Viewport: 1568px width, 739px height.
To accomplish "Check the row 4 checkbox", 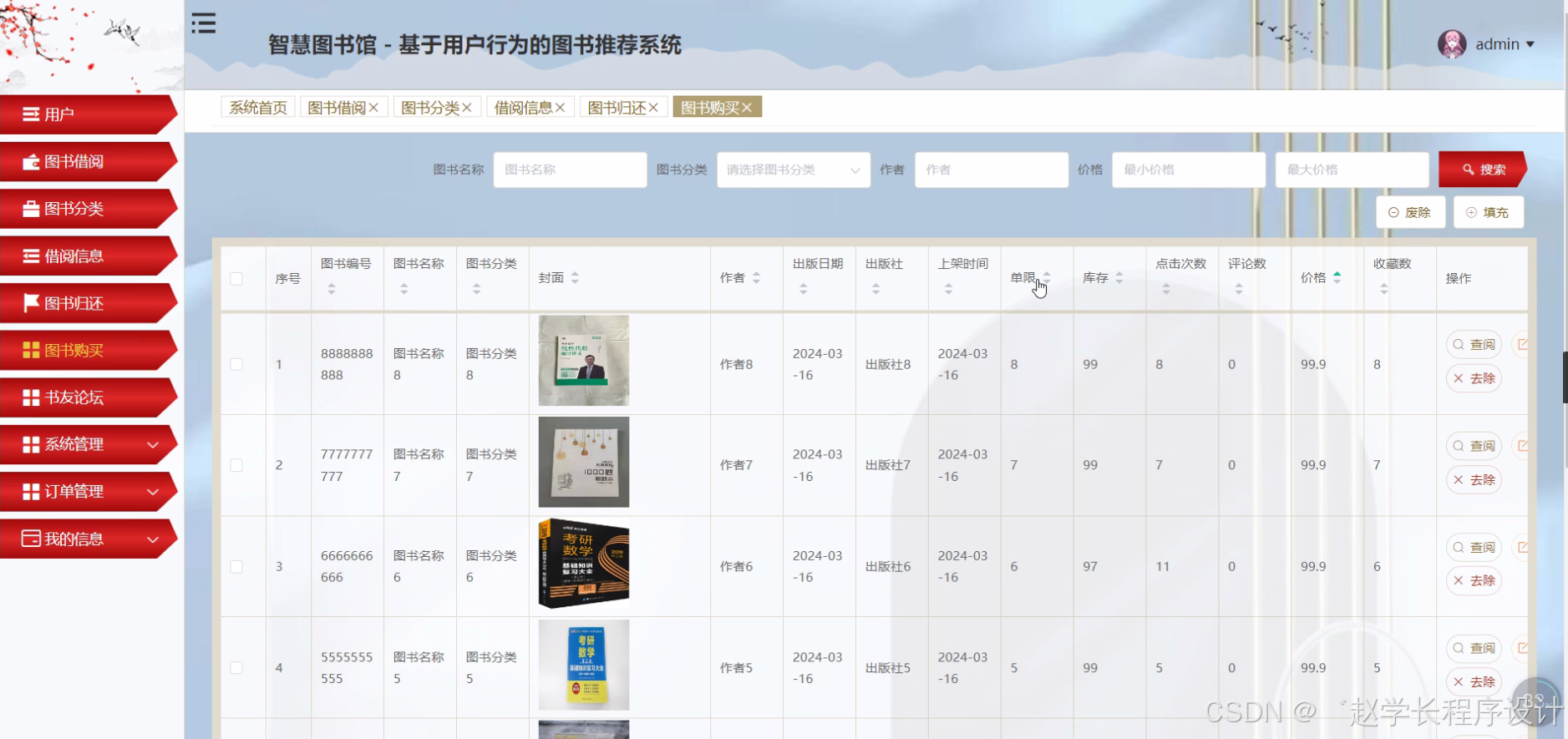I will (x=236, y=668).
